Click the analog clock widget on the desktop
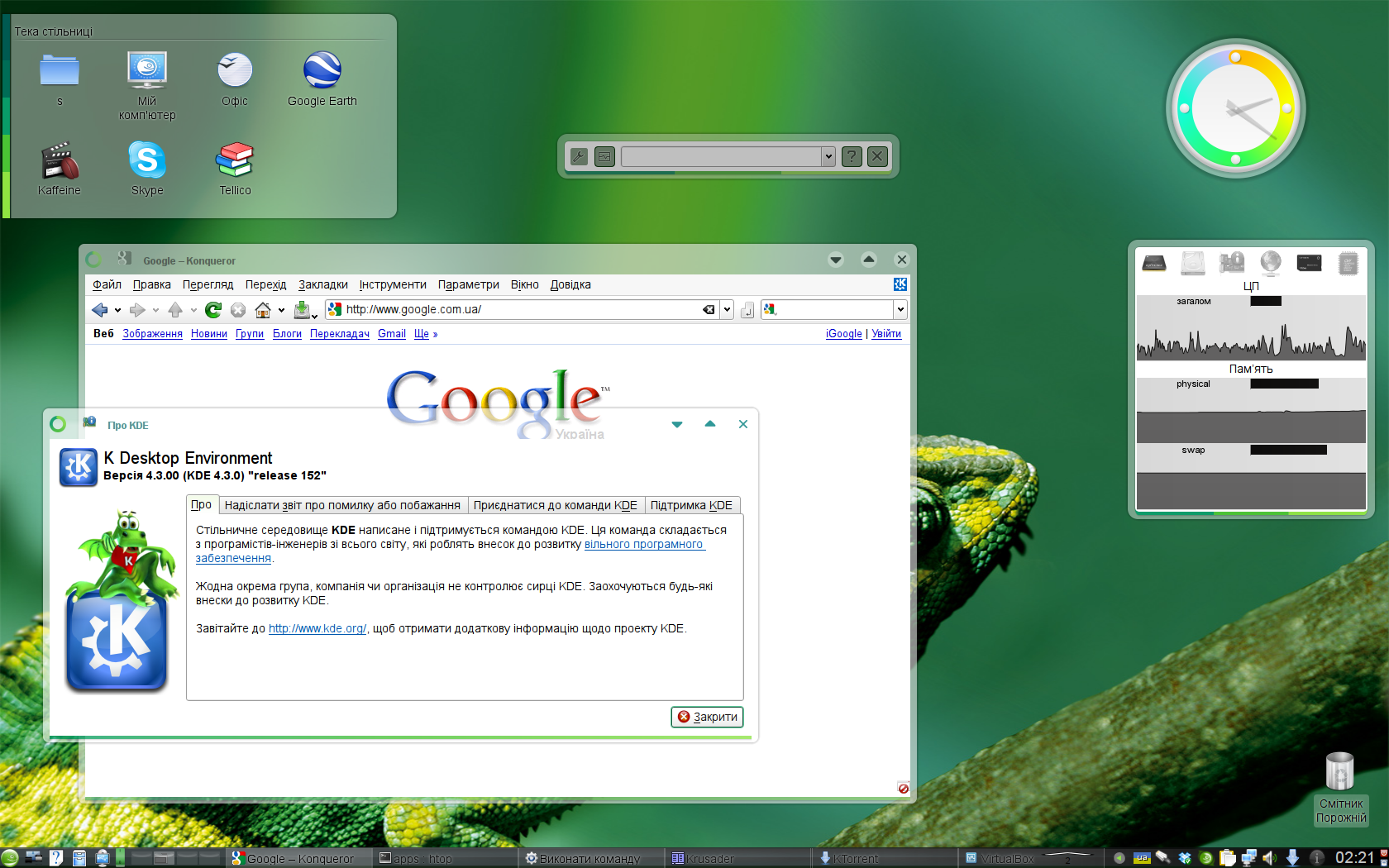This screenshot has height=868, width=1389. [x=1235, y=108]
